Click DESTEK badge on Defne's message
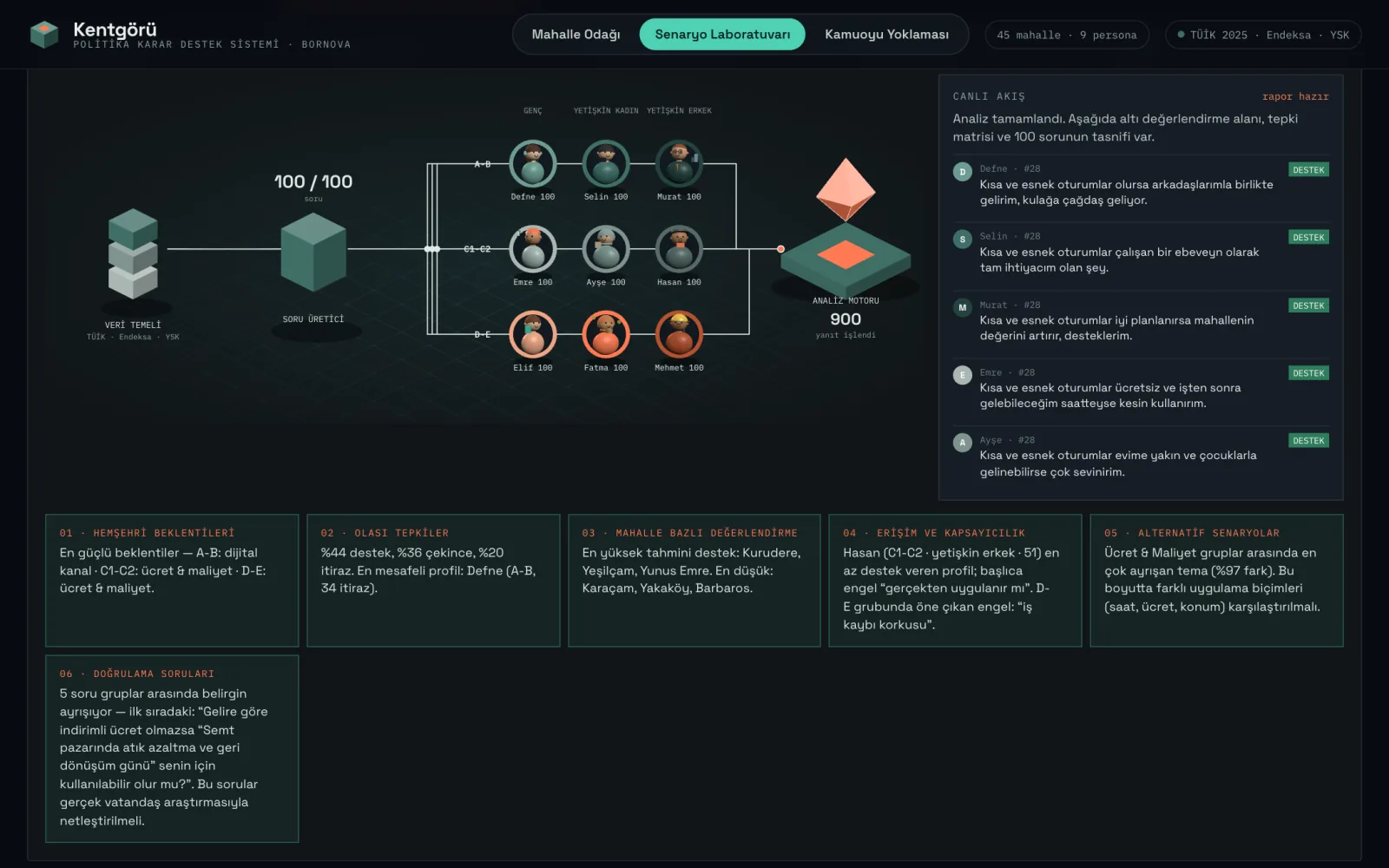1389x868 pixels. 1308,170
